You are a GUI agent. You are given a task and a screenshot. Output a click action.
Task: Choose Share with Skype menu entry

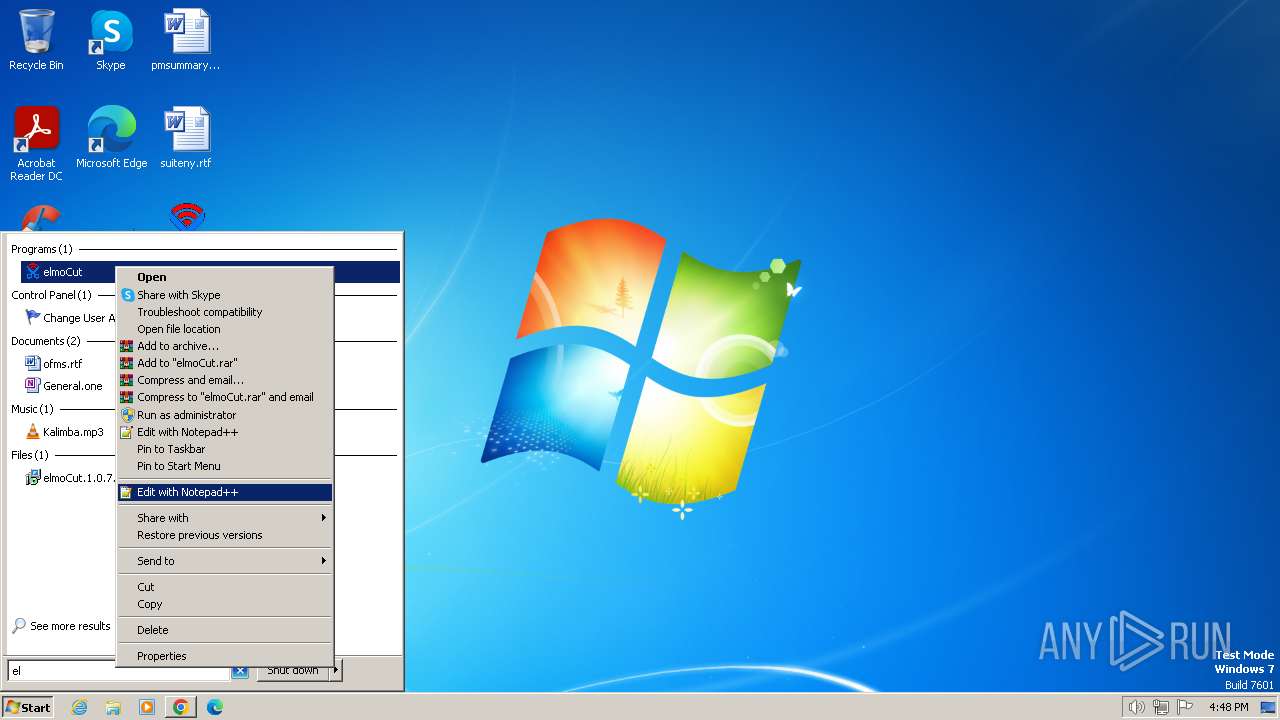pos(224,295)
